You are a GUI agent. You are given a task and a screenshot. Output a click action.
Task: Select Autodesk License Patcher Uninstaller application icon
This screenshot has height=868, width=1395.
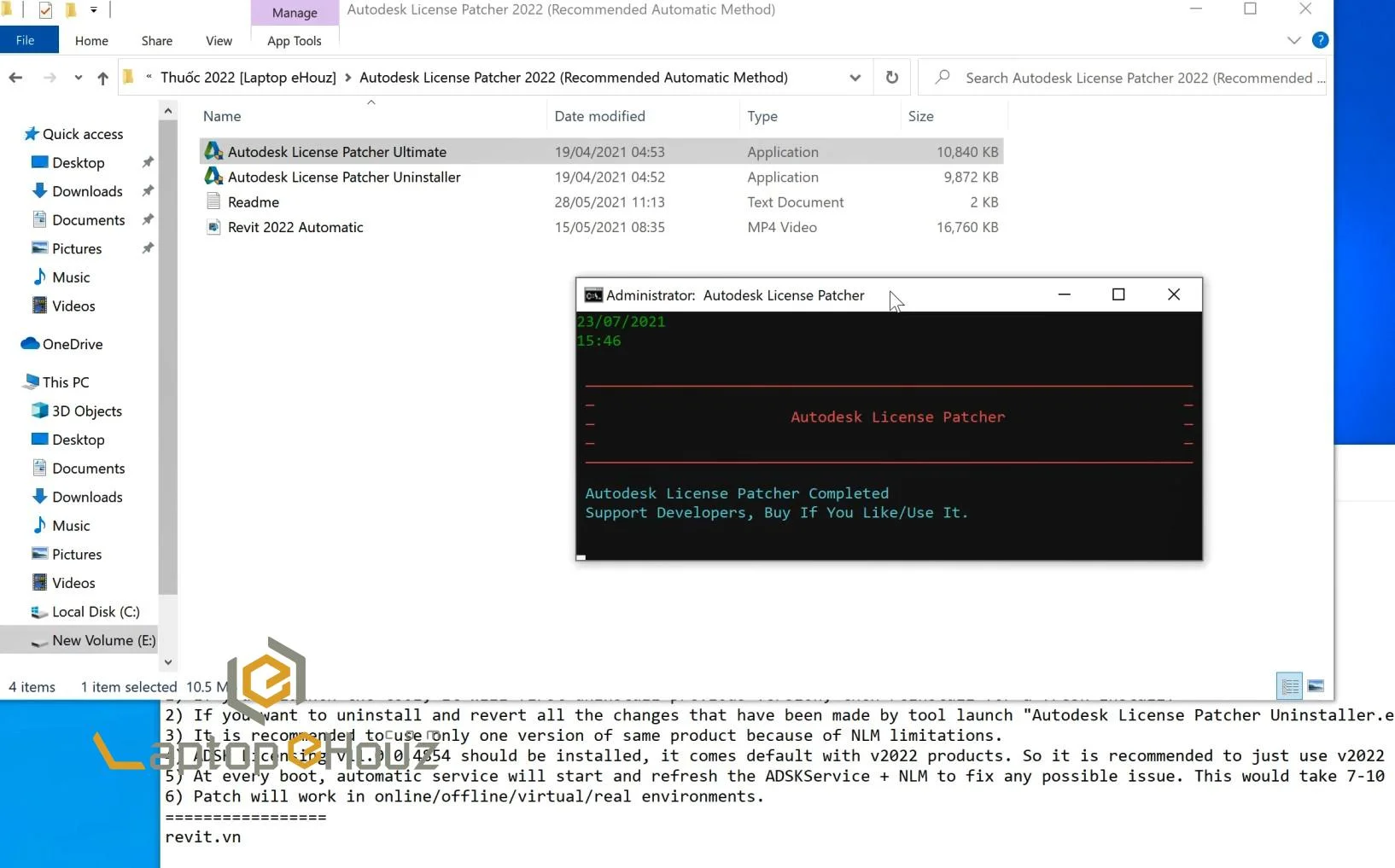click(213, 177)
